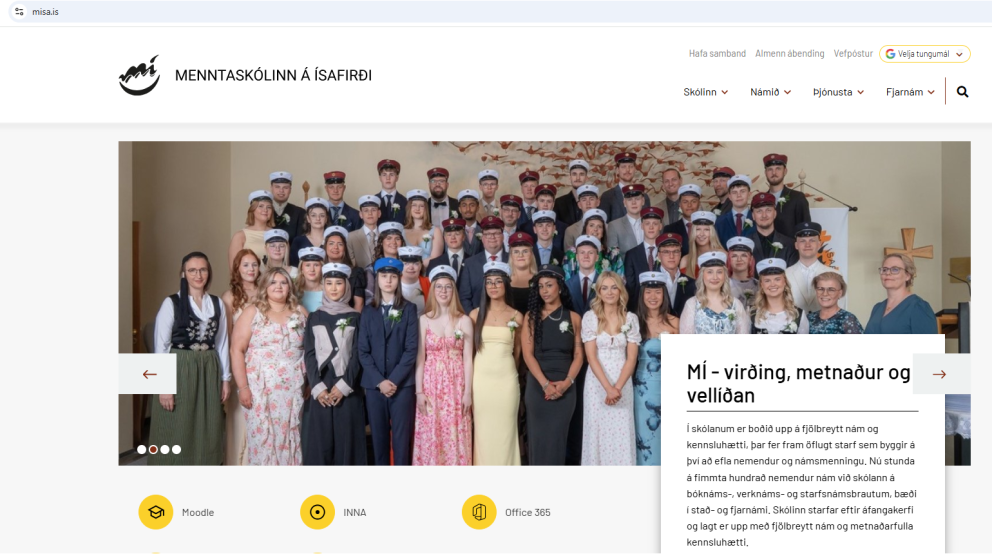Image resolution: width=992 pixels, height=554 pixels.
Task: Open the Fjarnám menu
Action: pyautogui.click(x=910, y=92)
